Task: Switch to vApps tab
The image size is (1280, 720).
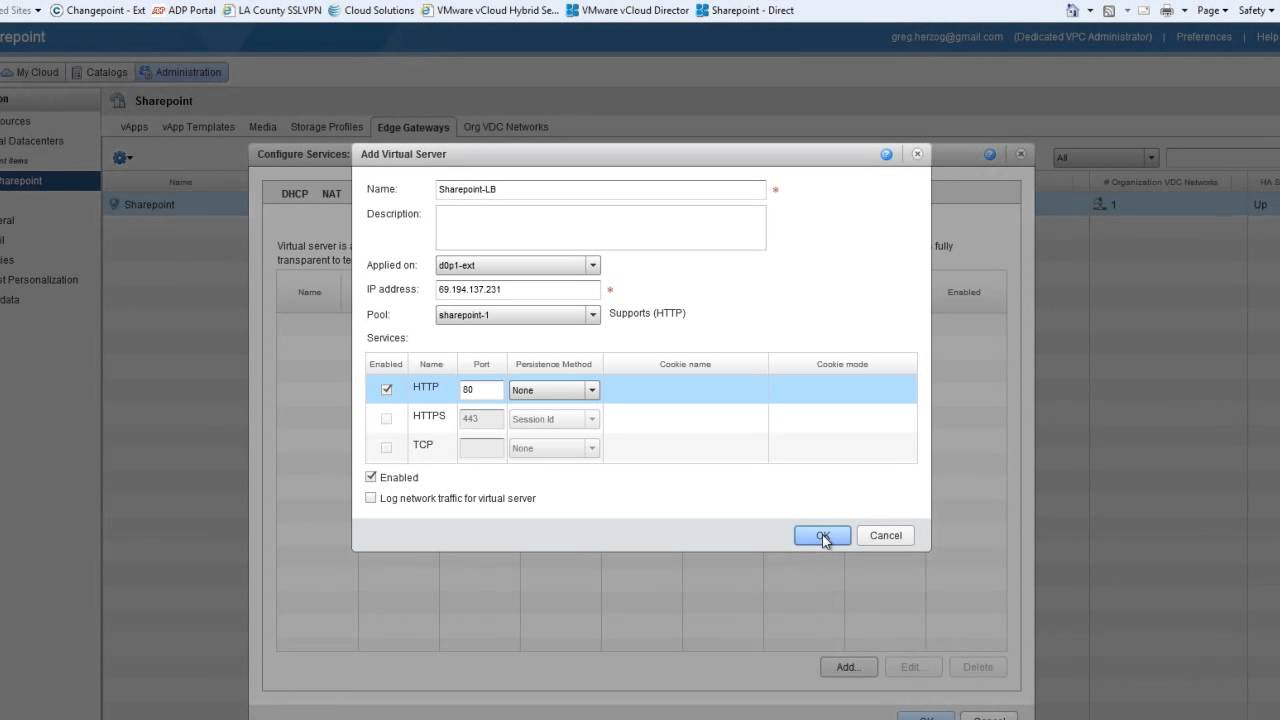Action: (134, 127)
